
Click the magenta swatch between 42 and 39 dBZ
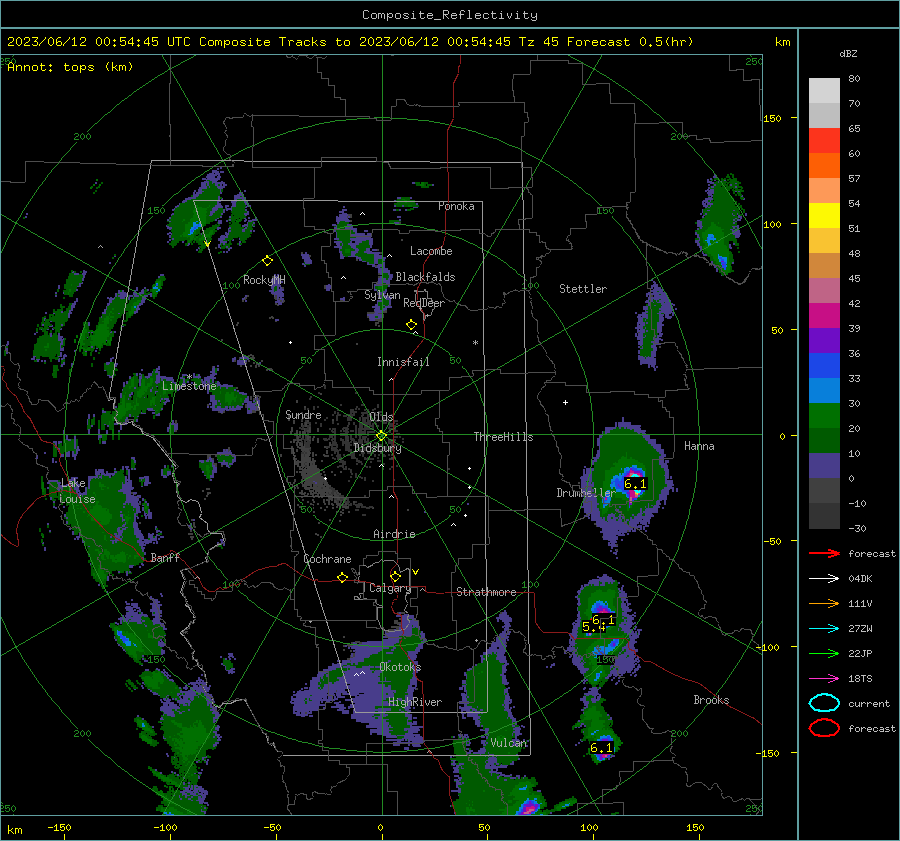point(824,316)
